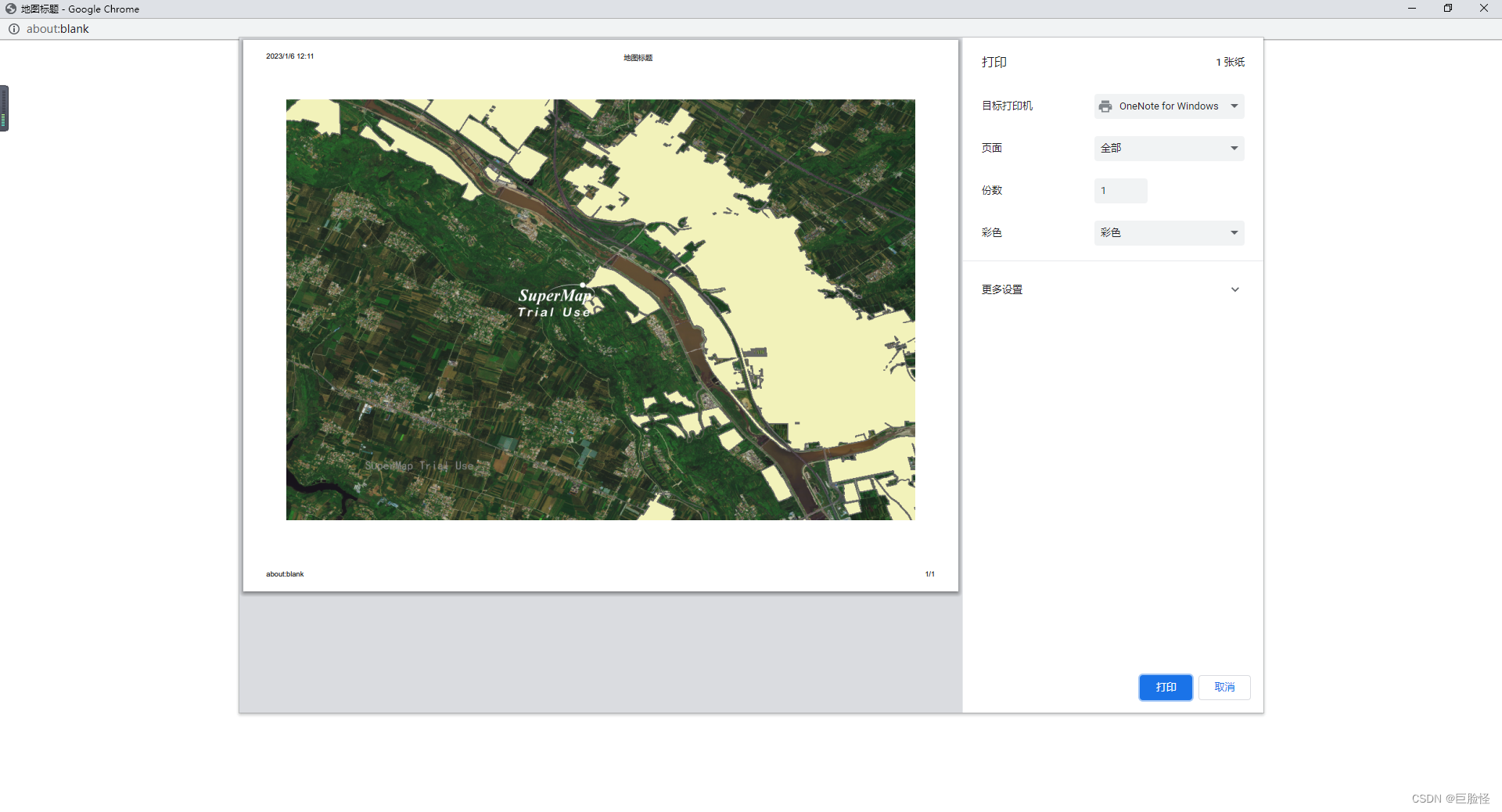Click the about:blank footer text in preview
The height and width of the screenshot is (812, 1502).
[285, 574]
